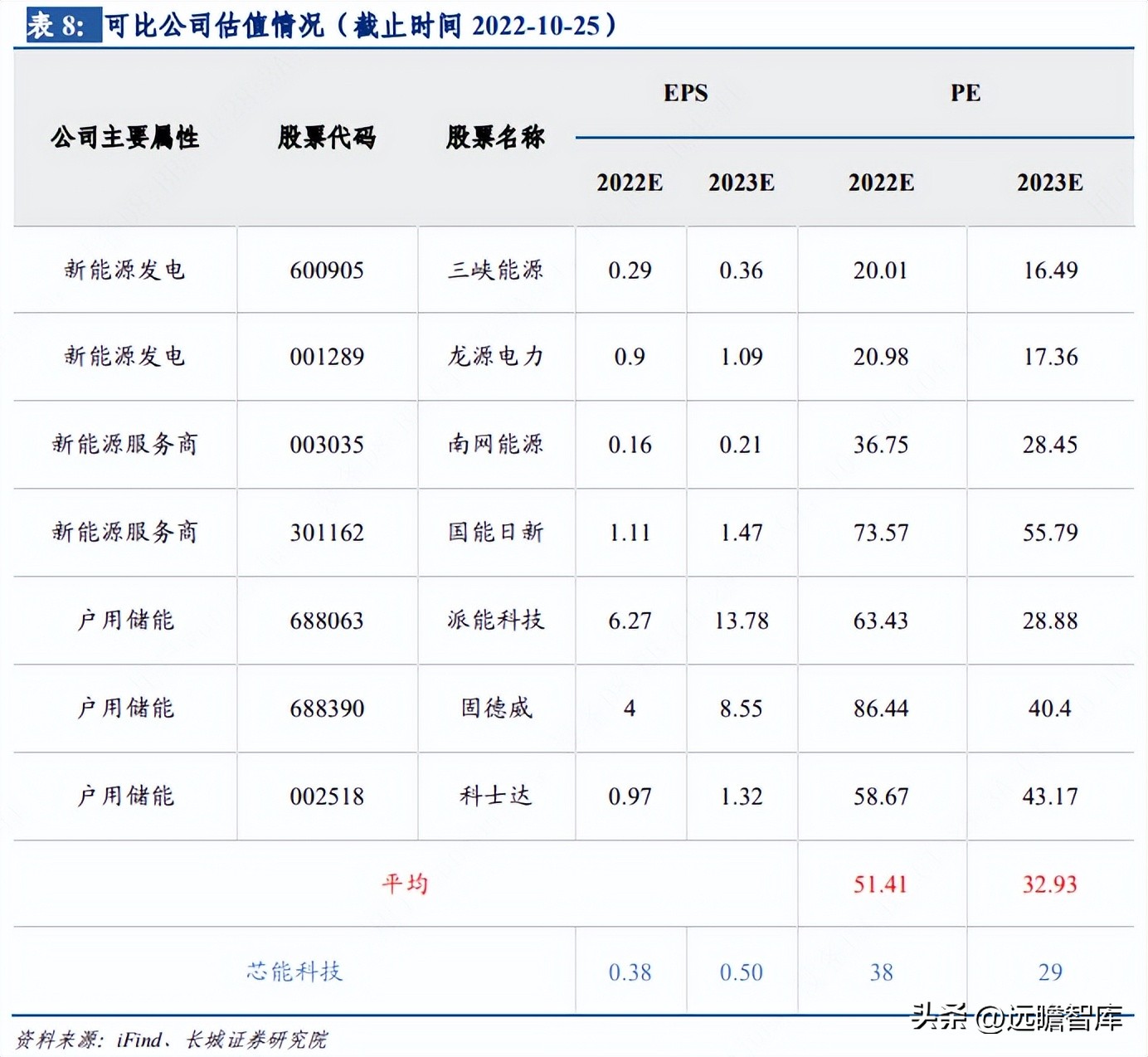1148x1057 pixels.
Task: Click 派能科技 2022E EPS value 6.27
Action: click(x=630, y=621)
